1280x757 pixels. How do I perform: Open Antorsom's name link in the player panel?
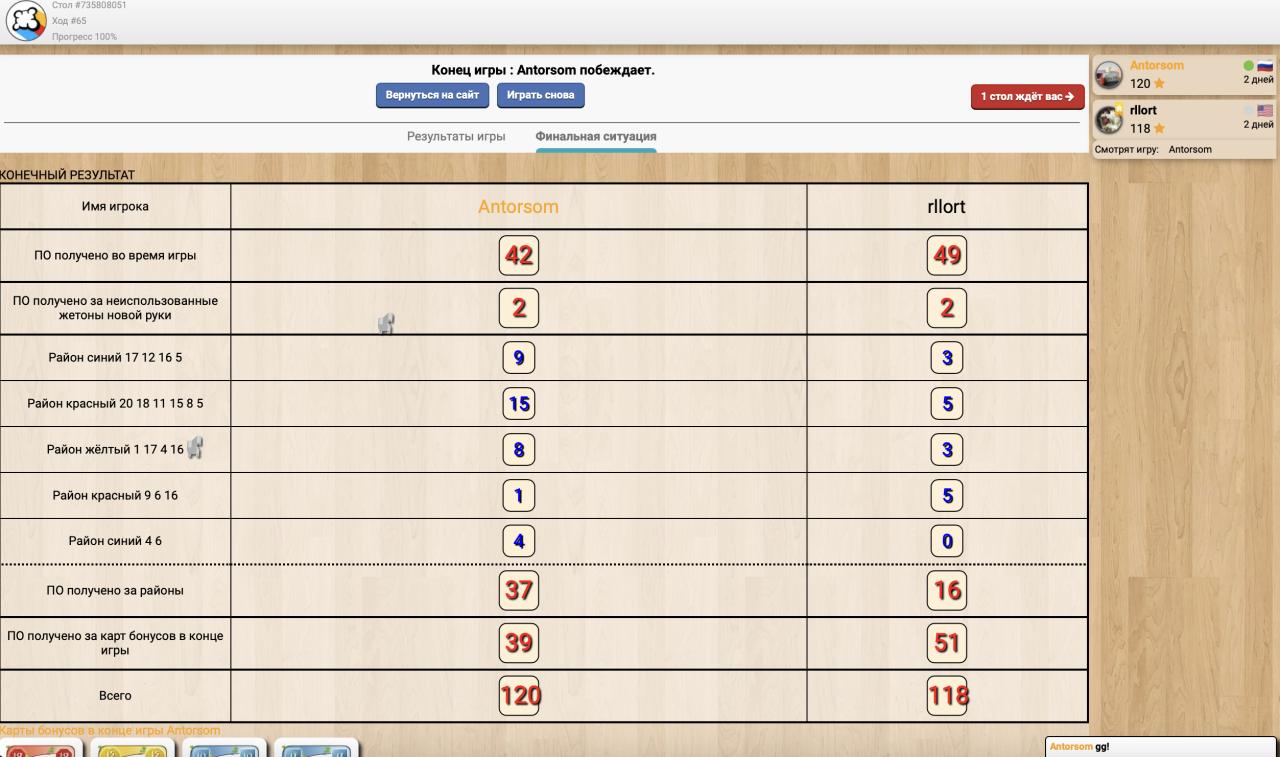1156,66
